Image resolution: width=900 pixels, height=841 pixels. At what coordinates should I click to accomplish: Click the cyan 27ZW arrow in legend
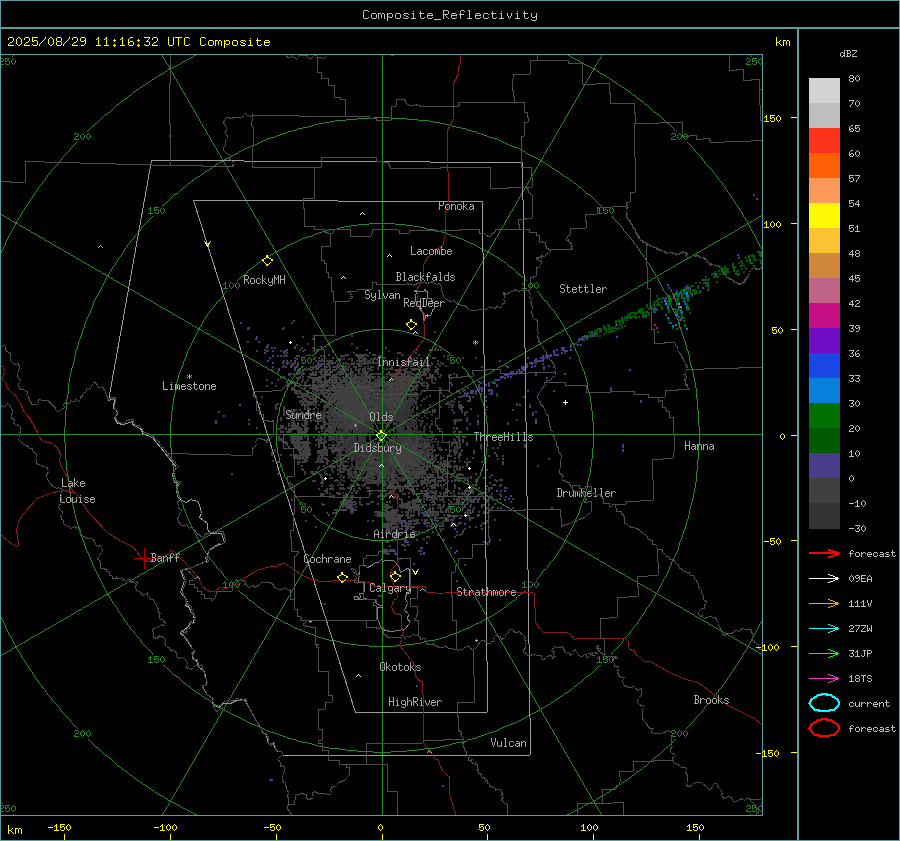[824, 629]
